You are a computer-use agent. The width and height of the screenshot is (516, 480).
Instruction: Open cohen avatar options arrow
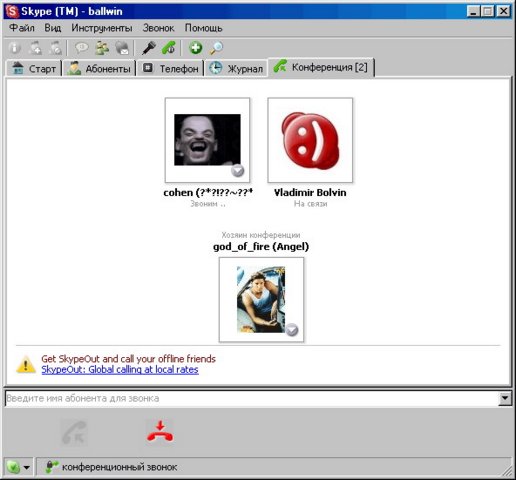[x=238, y=171]
